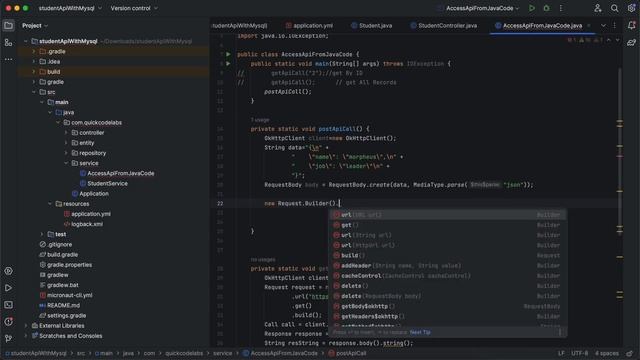
Task: Show more tool windows ellipsis
Action: tap(8, 60)
